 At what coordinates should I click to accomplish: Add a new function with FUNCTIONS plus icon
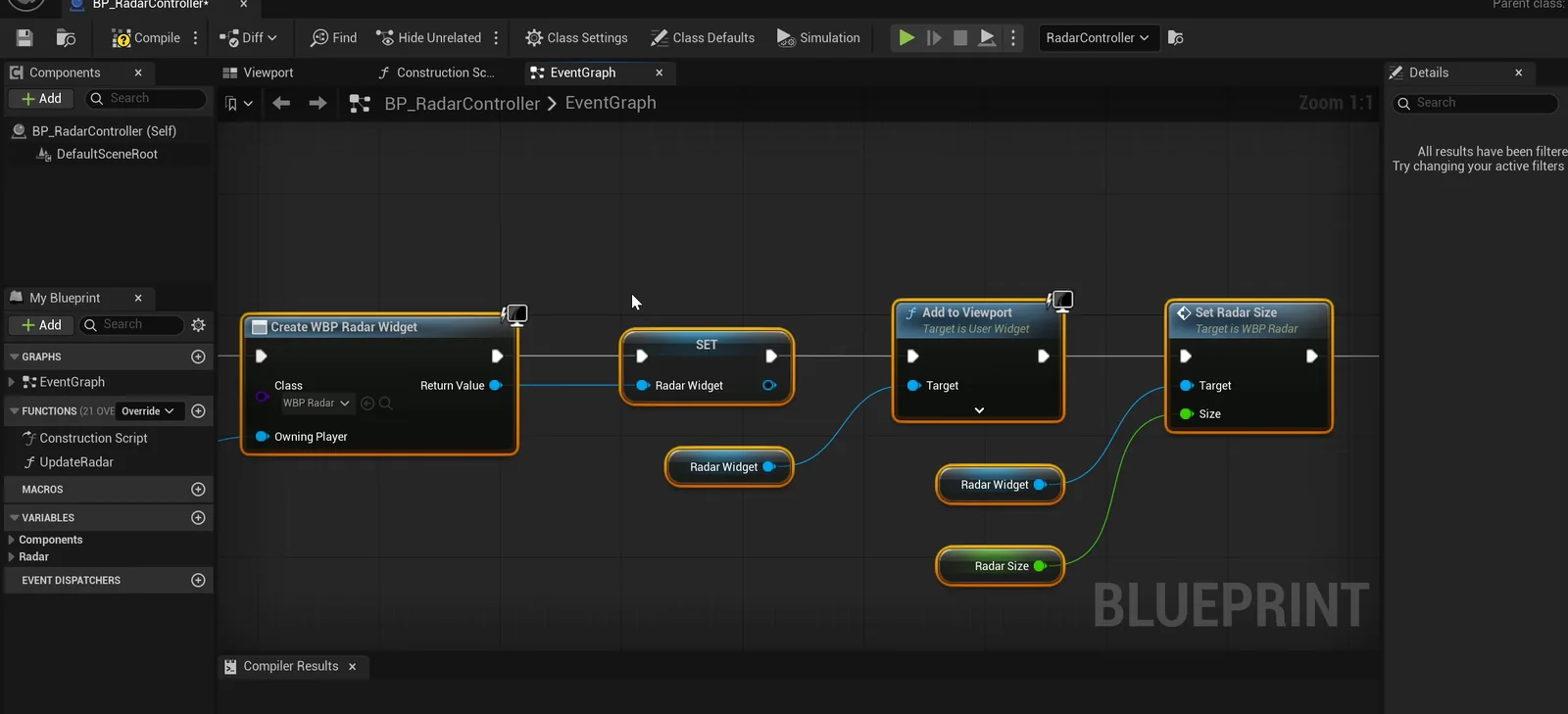pos(198,411)
